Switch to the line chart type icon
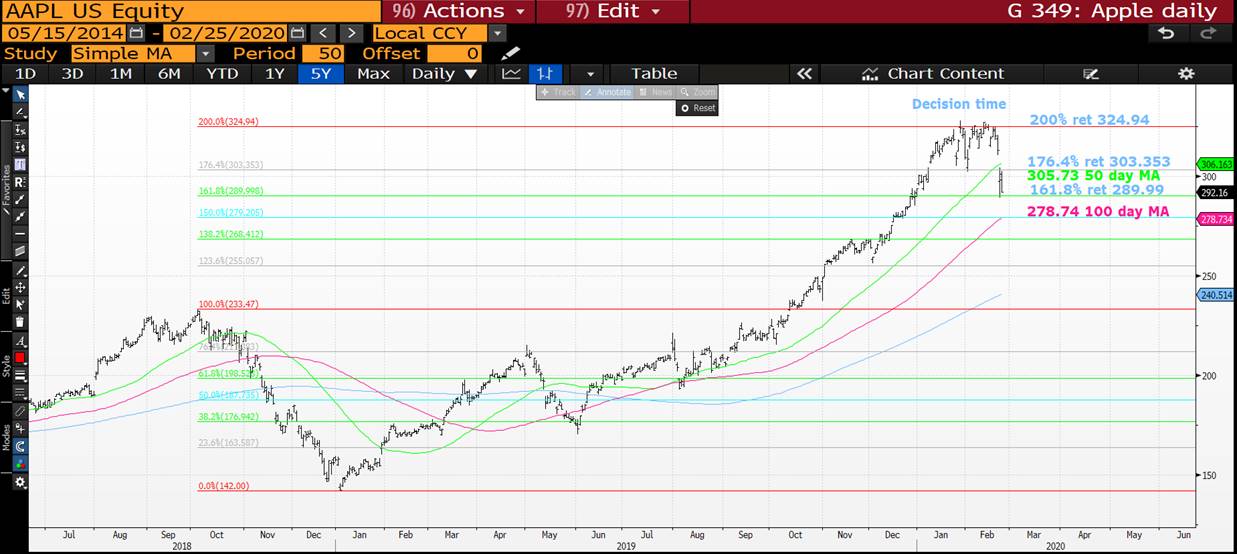Viewport: 1237px width, 554px height. (511, 73)
